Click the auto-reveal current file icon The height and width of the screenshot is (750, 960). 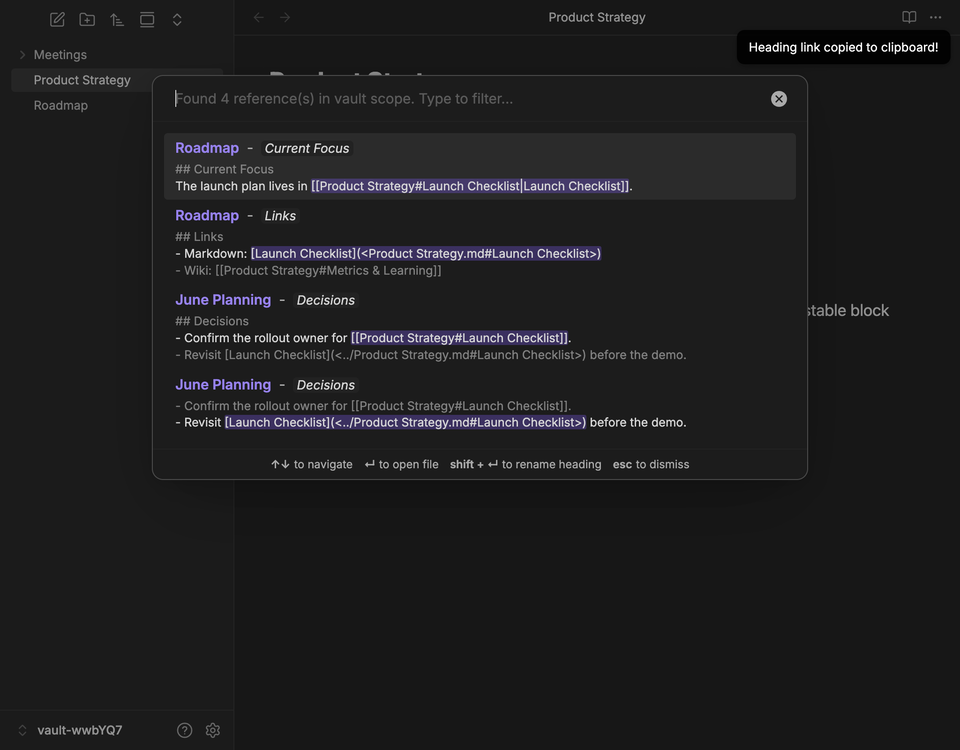(x=147, y=20)
